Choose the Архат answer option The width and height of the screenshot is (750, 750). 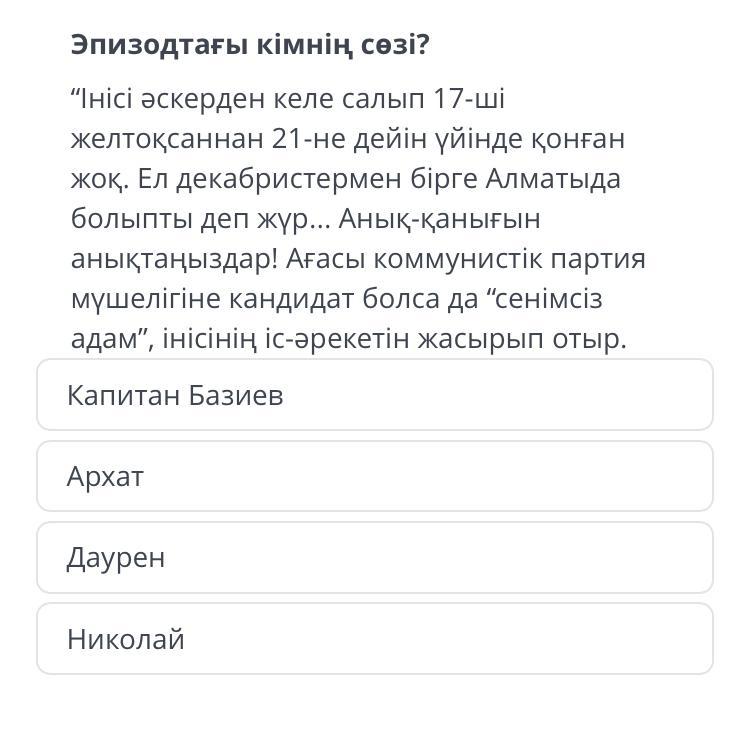(375, 476)
